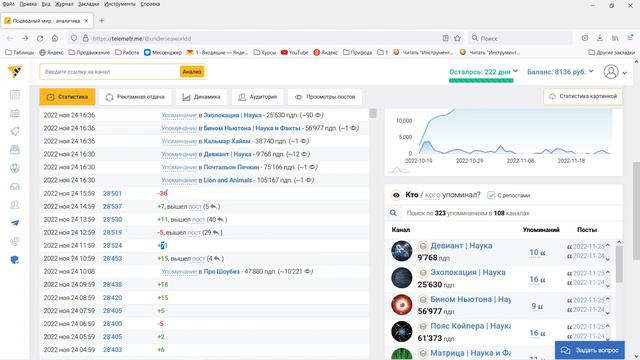640x360 pixels.
Task: Click Статистика картинкой button
Action: pos(583,96)
